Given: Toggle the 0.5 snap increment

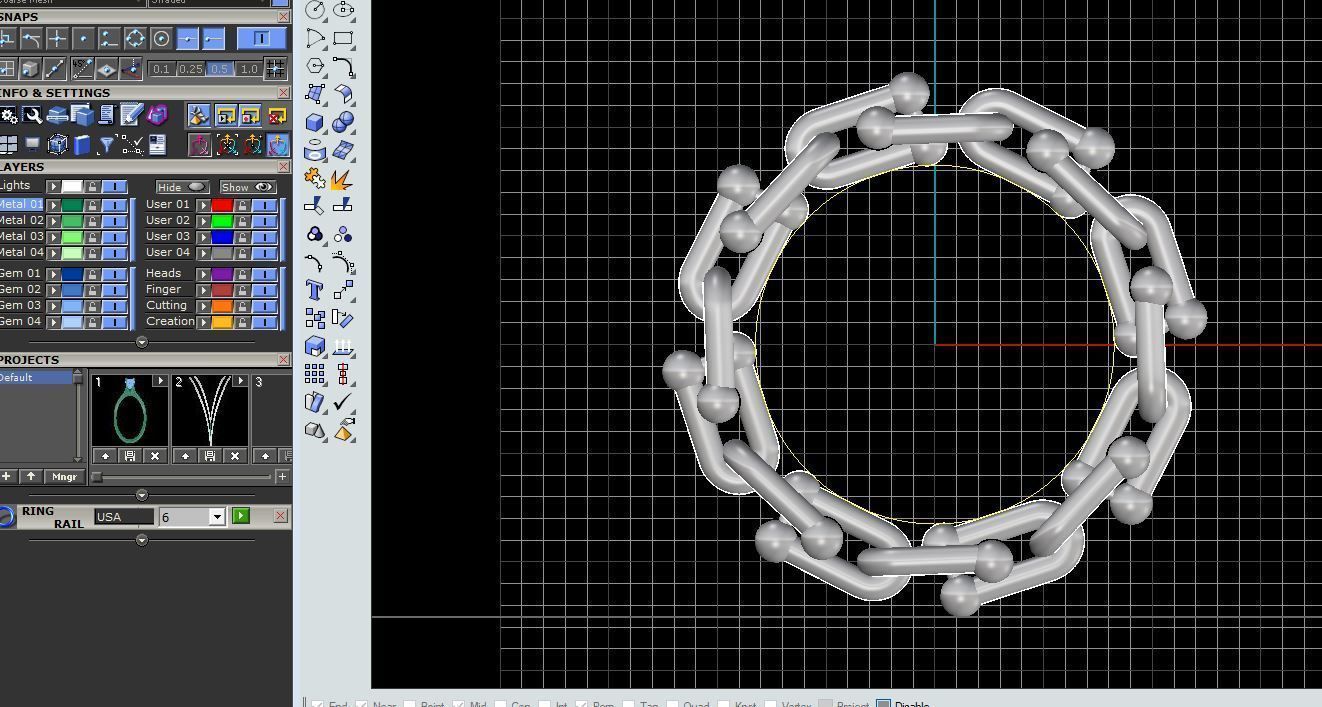Looking at the screenshot, I should point(219,69).
